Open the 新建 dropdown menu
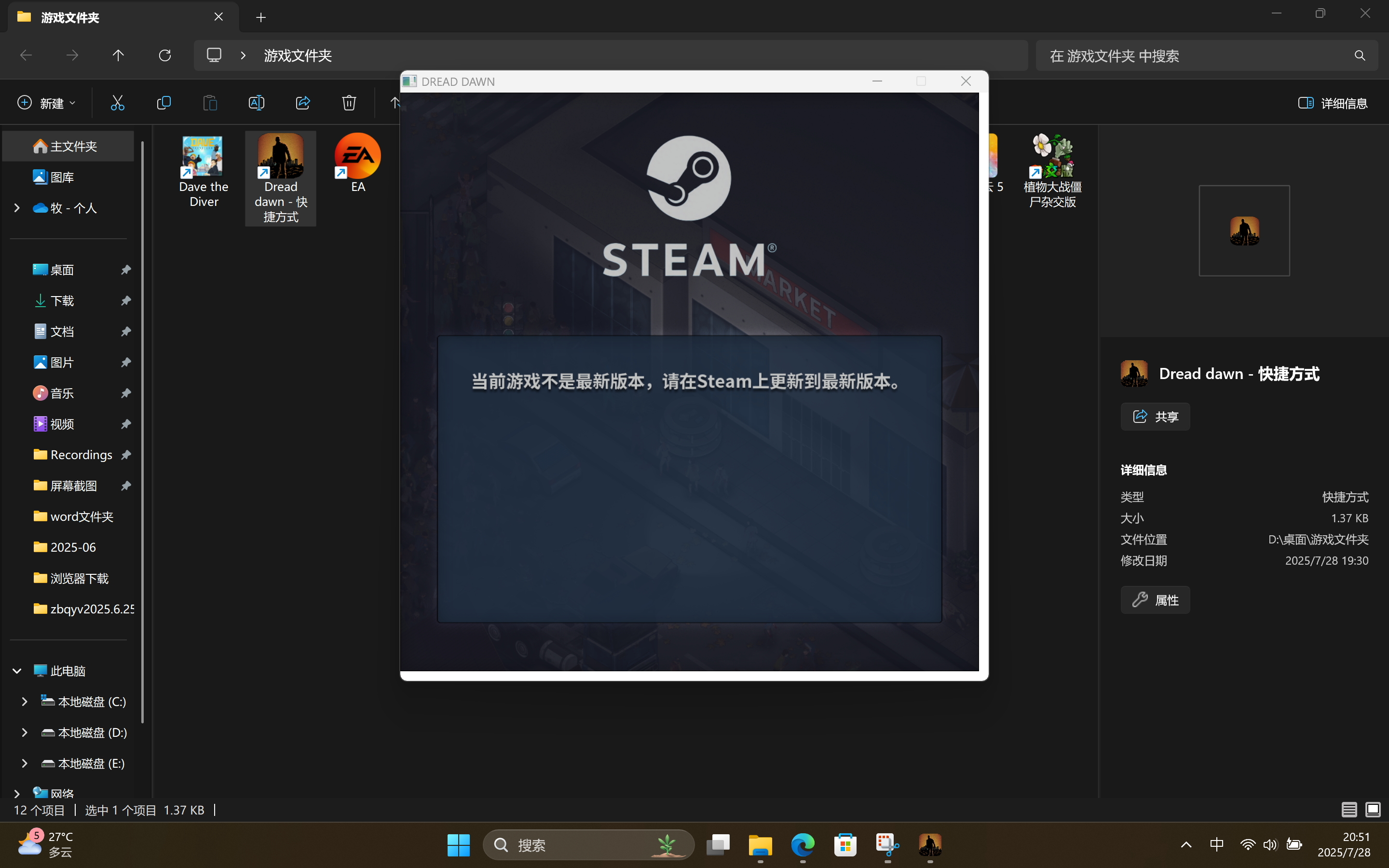The width and height of the screenshot is (1389, 868). (x=46, y=103)
